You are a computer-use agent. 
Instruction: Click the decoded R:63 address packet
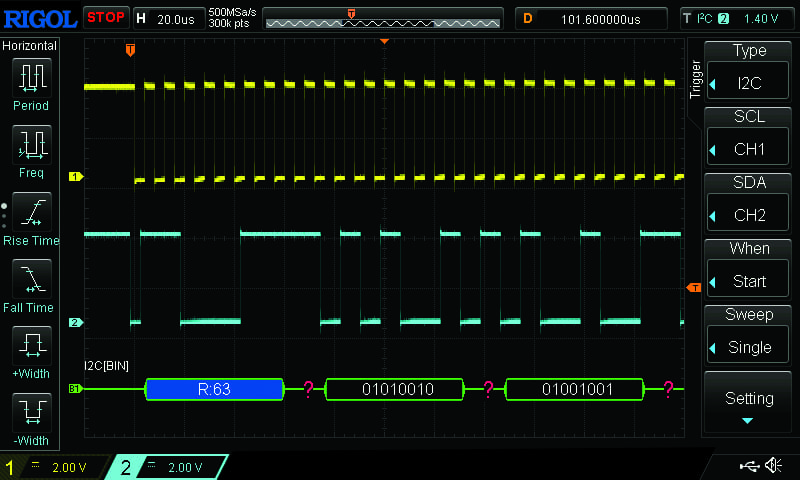click(x=214, y=389)
